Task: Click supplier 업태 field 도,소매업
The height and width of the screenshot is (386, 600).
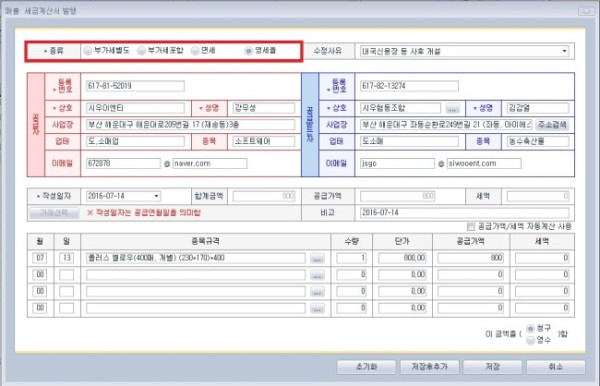Action: pos(135,141)
